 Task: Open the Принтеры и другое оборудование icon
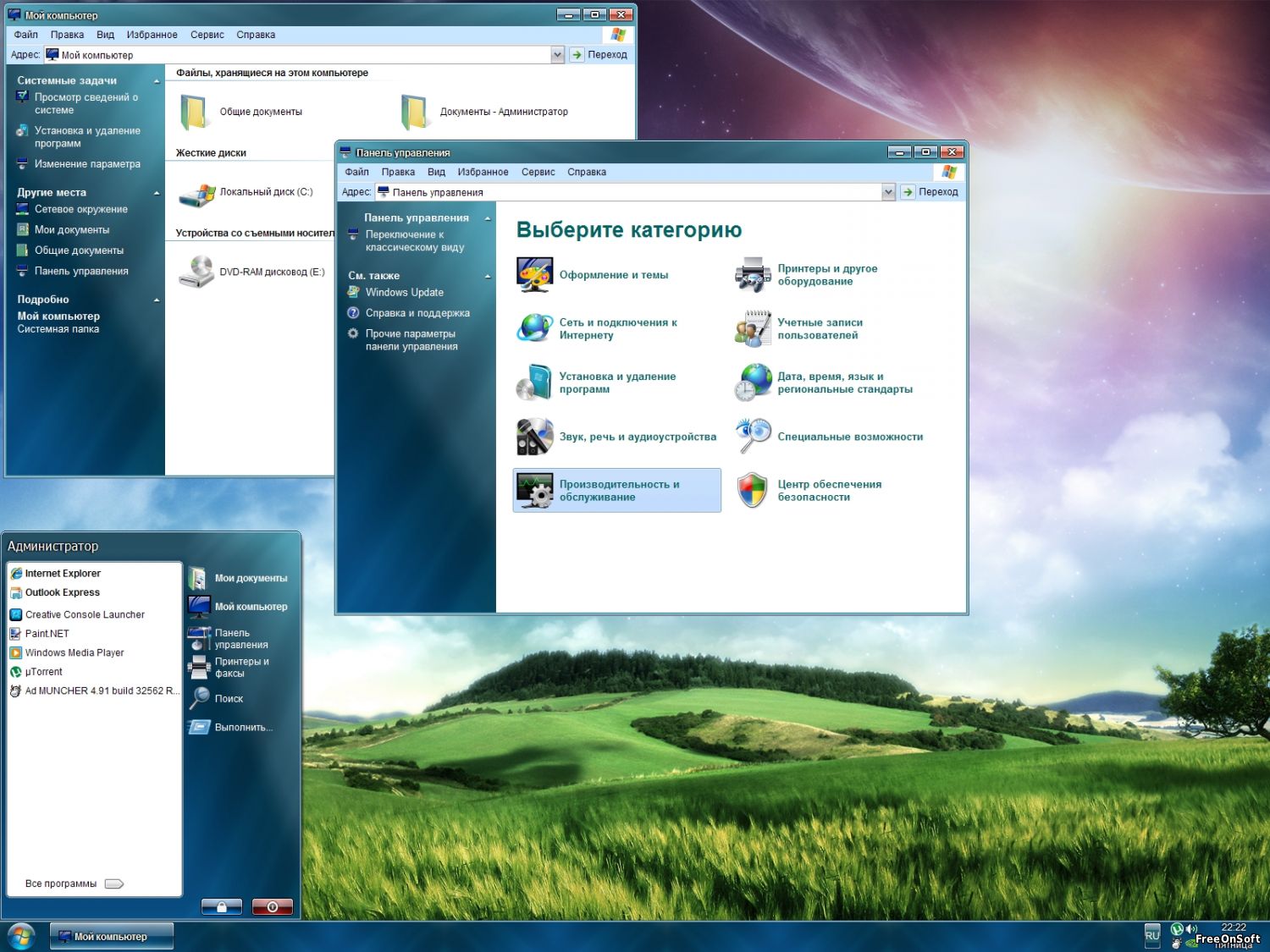[x=753, y=275]
